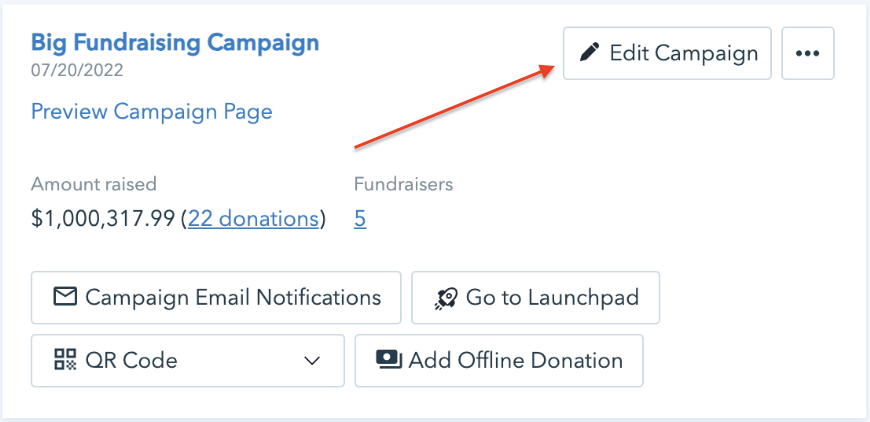
Task: Click the QR code grid icon
Action: [65, 360]
